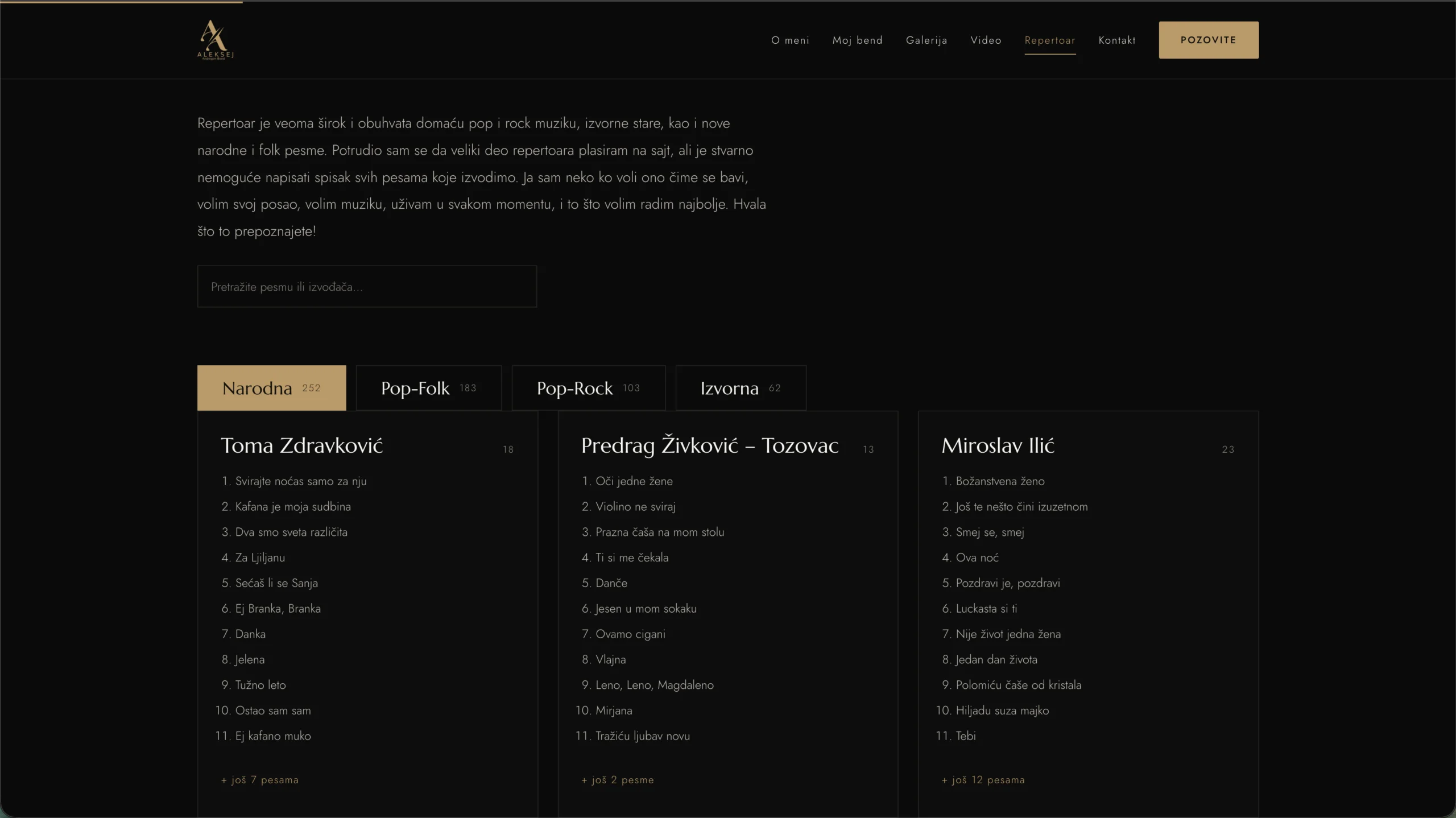1456x818 pixels.
Task: Select song 'Ovamo cigani'
Action: click(x=630, y=634)
